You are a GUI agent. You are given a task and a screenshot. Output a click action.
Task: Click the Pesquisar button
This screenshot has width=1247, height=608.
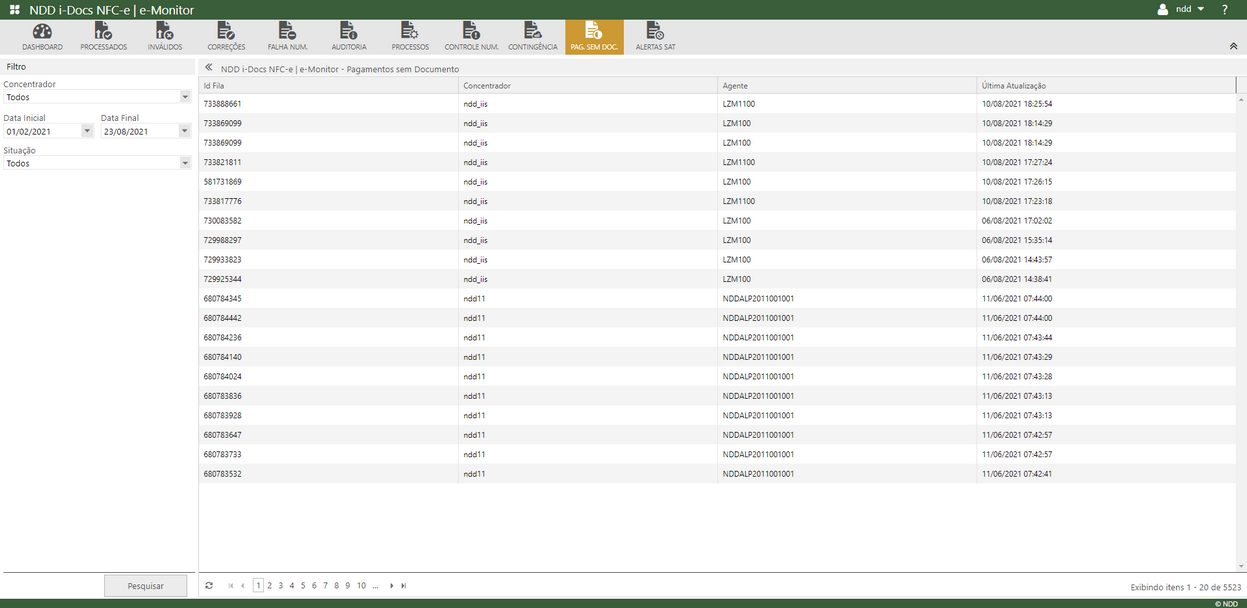tap(145, 585)
